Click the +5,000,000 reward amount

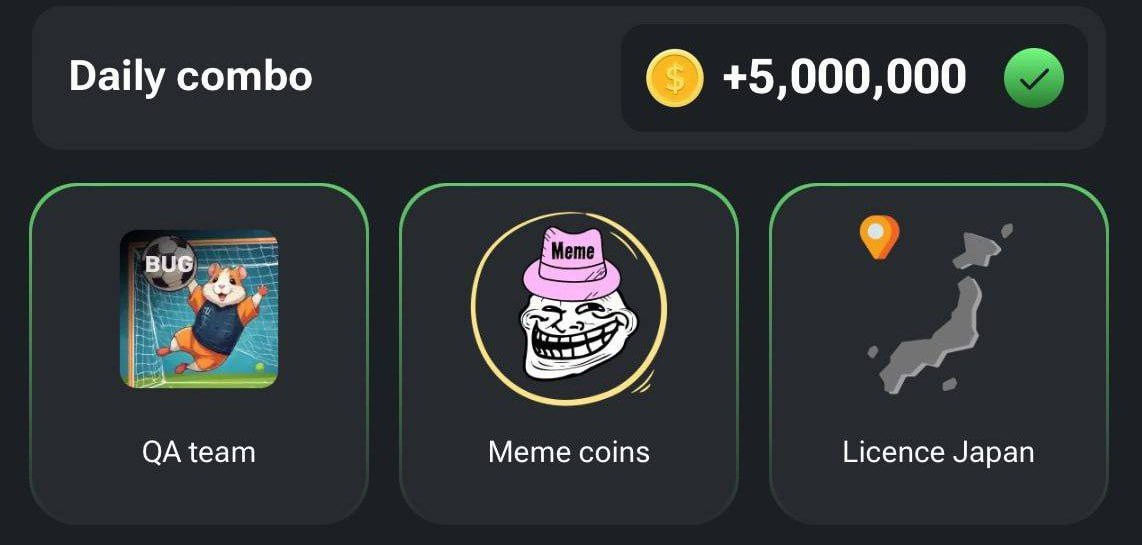click(x=844, y=77)
